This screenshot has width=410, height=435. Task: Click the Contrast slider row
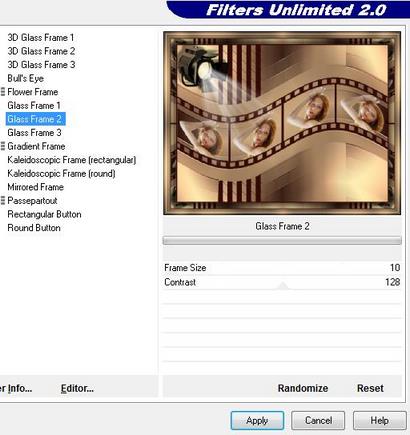(282, 282)
